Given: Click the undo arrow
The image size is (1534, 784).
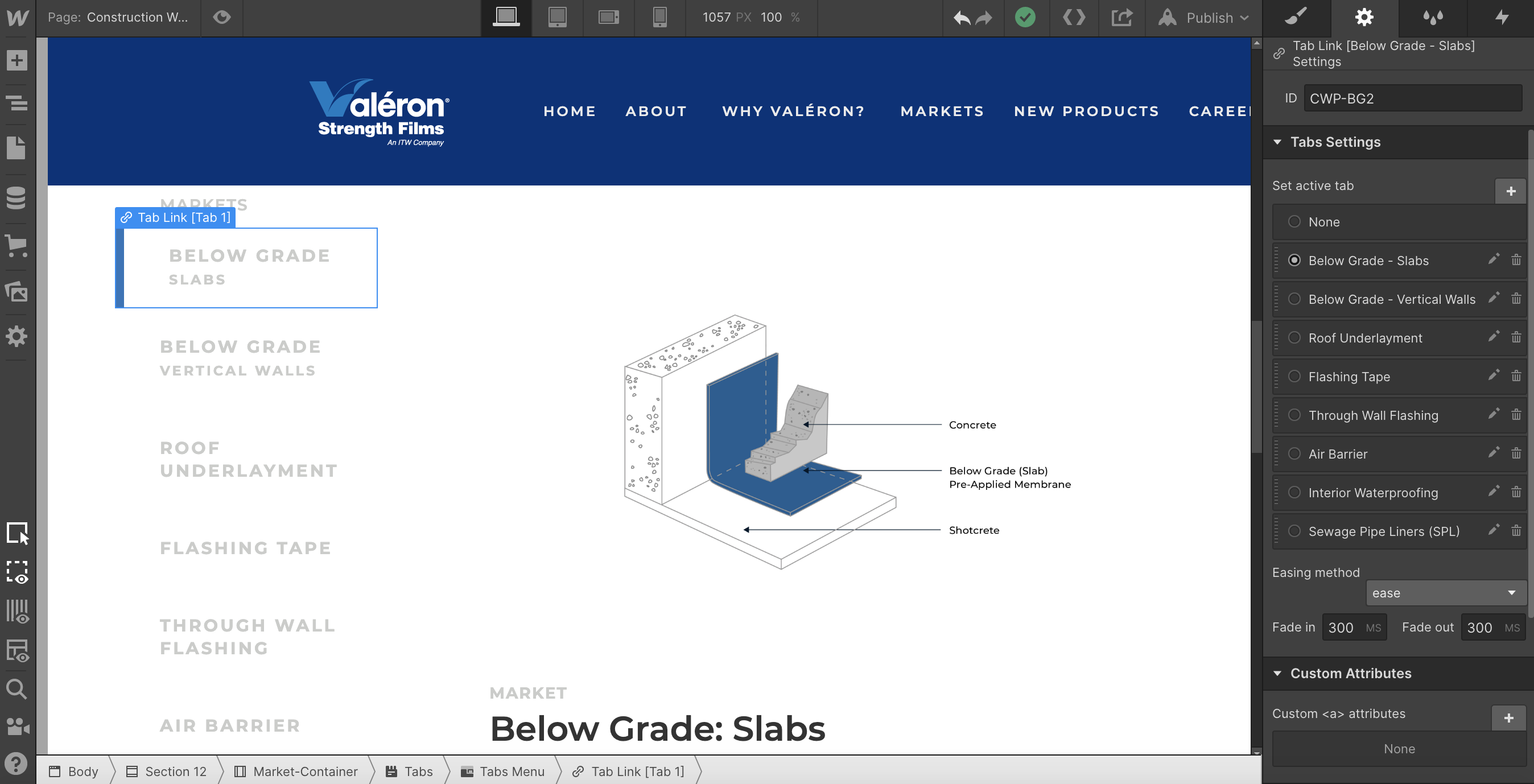Looking at the screenshot, I should coord(961,18).
